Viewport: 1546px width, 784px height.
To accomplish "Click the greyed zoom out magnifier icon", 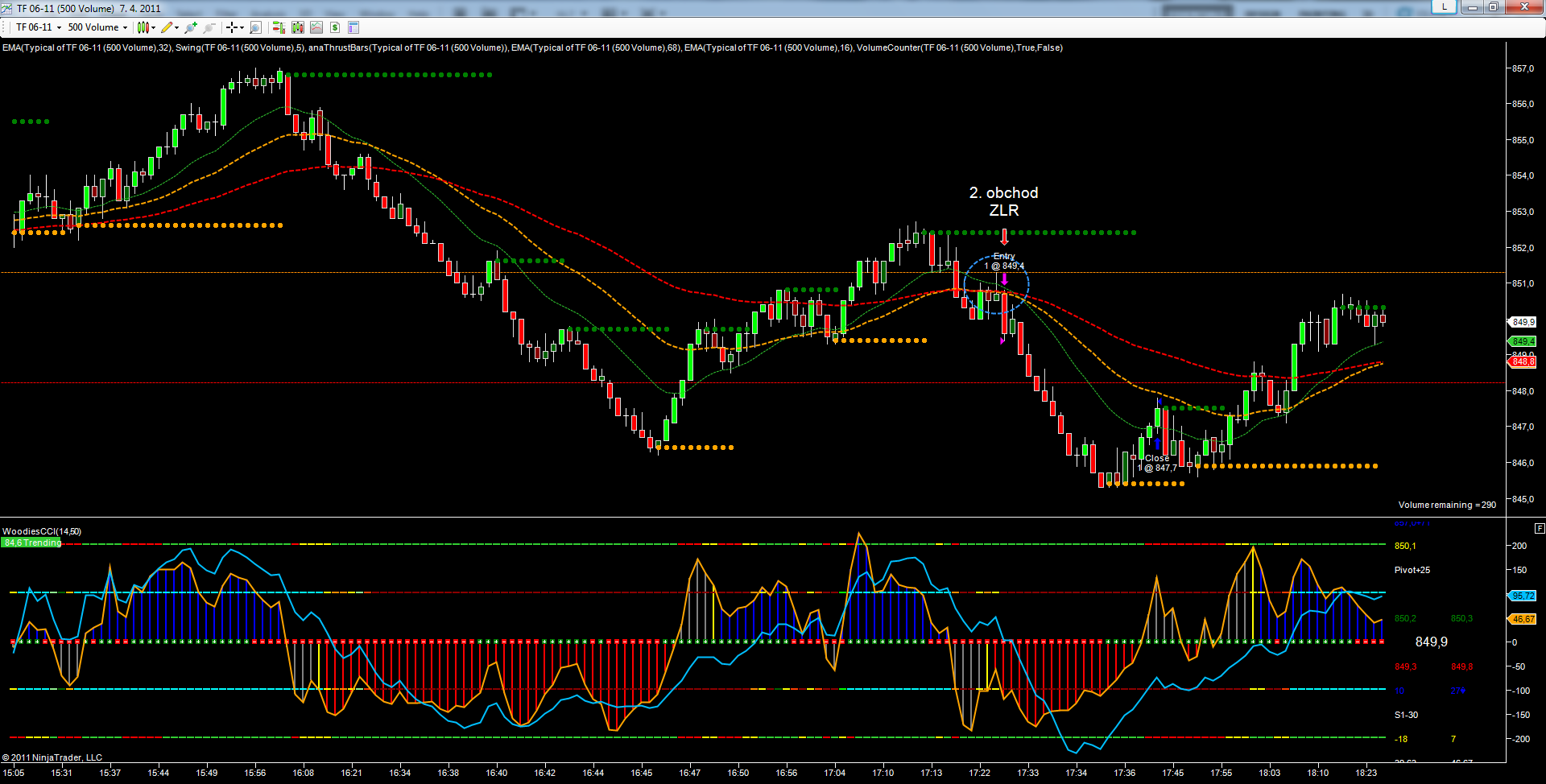I will [x=209, y=27].
